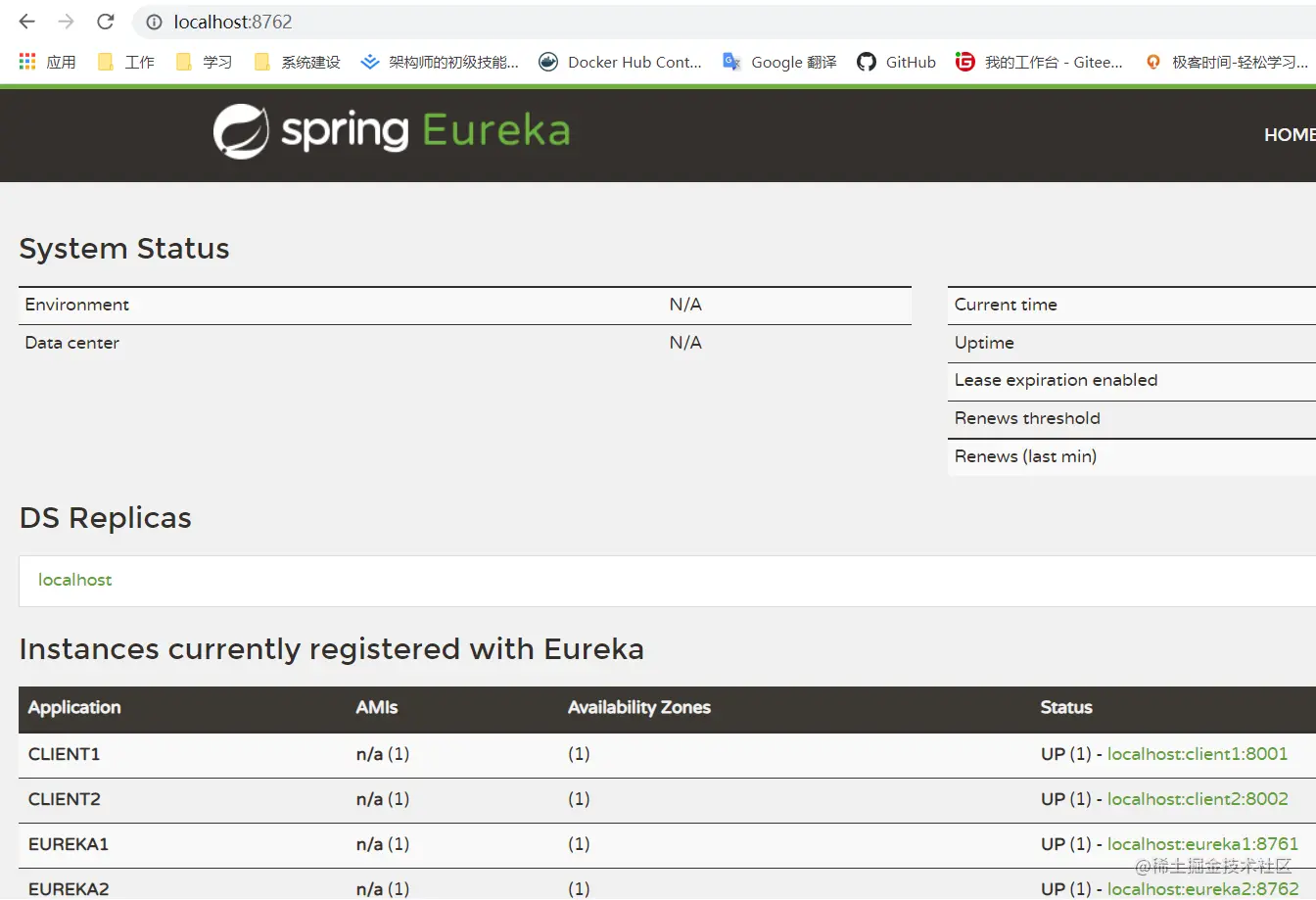This screenshot has width=1316, height=900.
Task: Open the localhost:eureka1:8761 instance link
Action: [x=1202, y=844]
